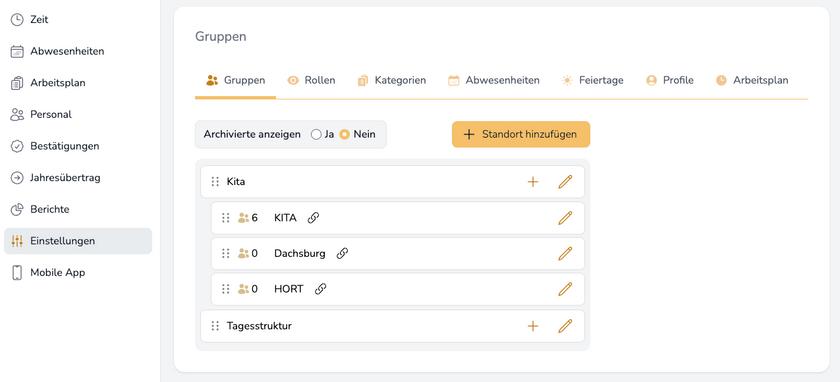Edit the Tagesstruktur location with pencil icon
This screenshot has height=382, width=840.
(x=565, y=326)
